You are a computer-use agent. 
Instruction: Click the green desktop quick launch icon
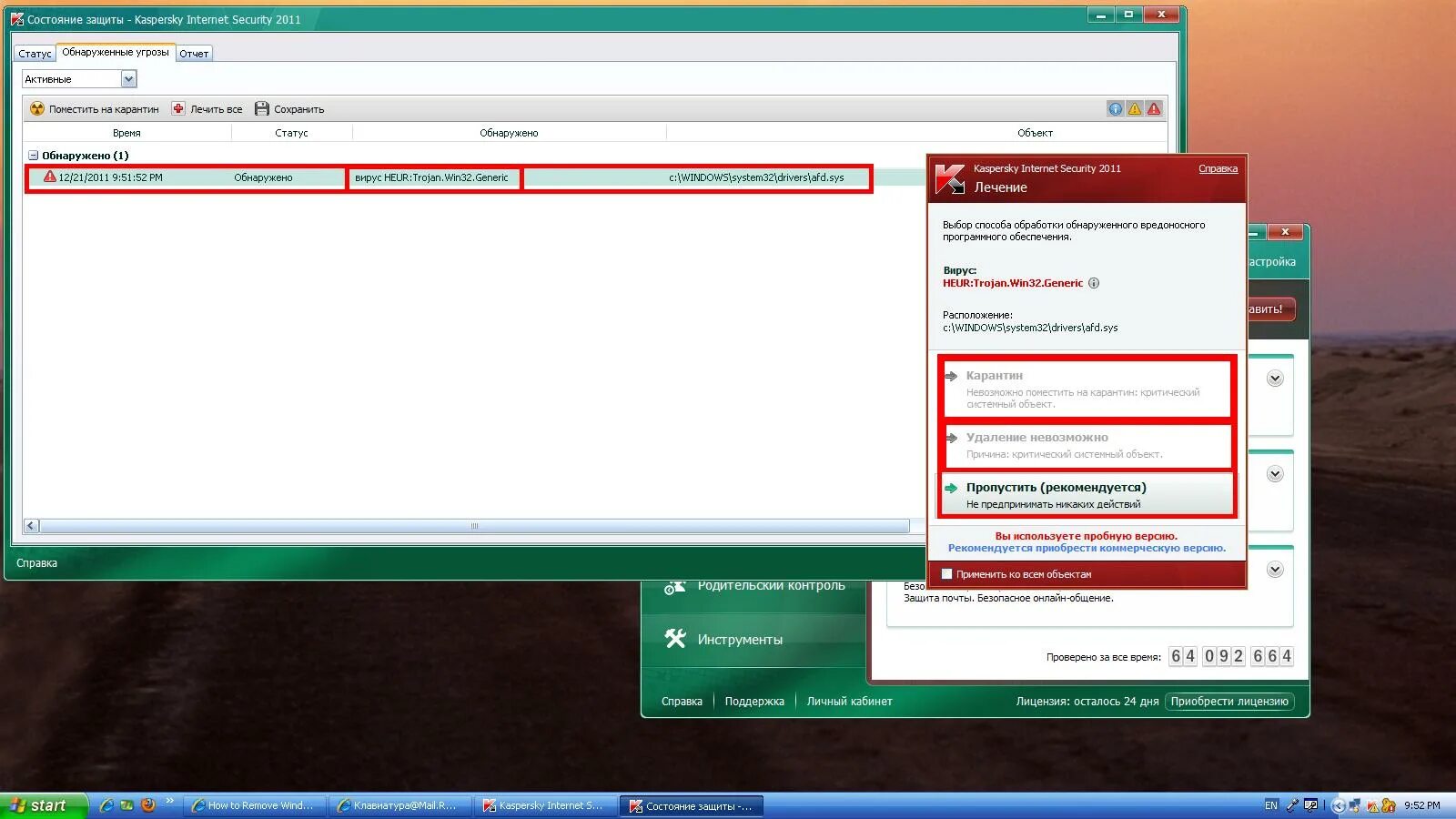click(x=126, y=805)
